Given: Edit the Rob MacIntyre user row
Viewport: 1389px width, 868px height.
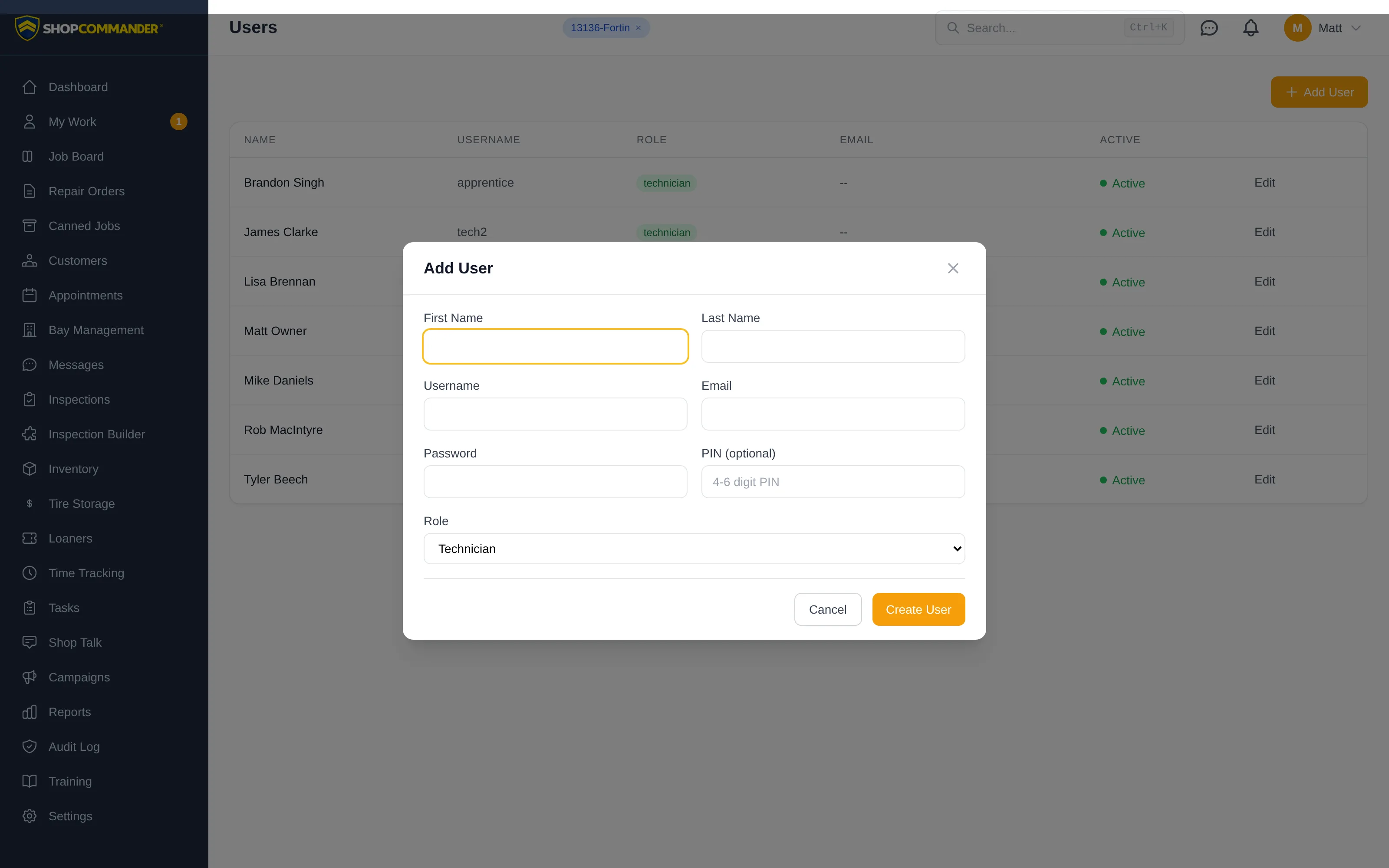Looking at the screenshot, I should coord(1264,430).
